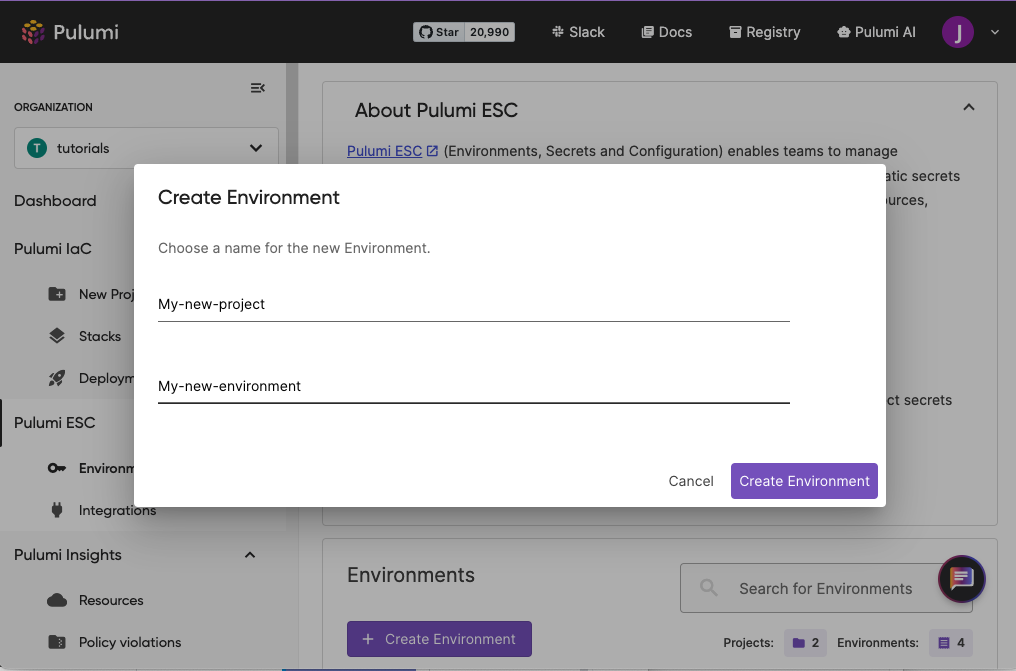This screenshot has width=1016, height=671.
Task: Open the GitHub Star button
Action: coord(439,32)
